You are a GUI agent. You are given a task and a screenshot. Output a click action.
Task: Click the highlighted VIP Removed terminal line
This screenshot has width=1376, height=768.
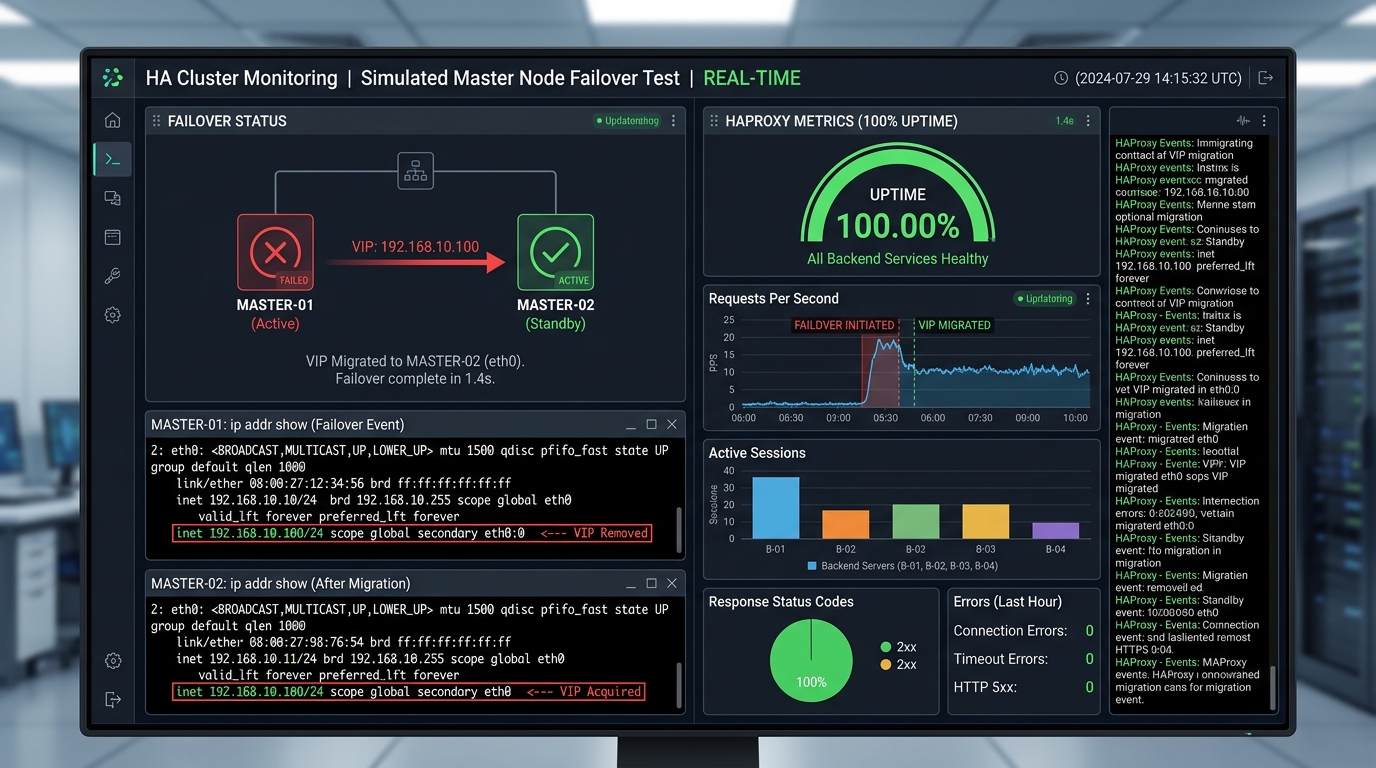pyautogui.click(x=412, y=533)
